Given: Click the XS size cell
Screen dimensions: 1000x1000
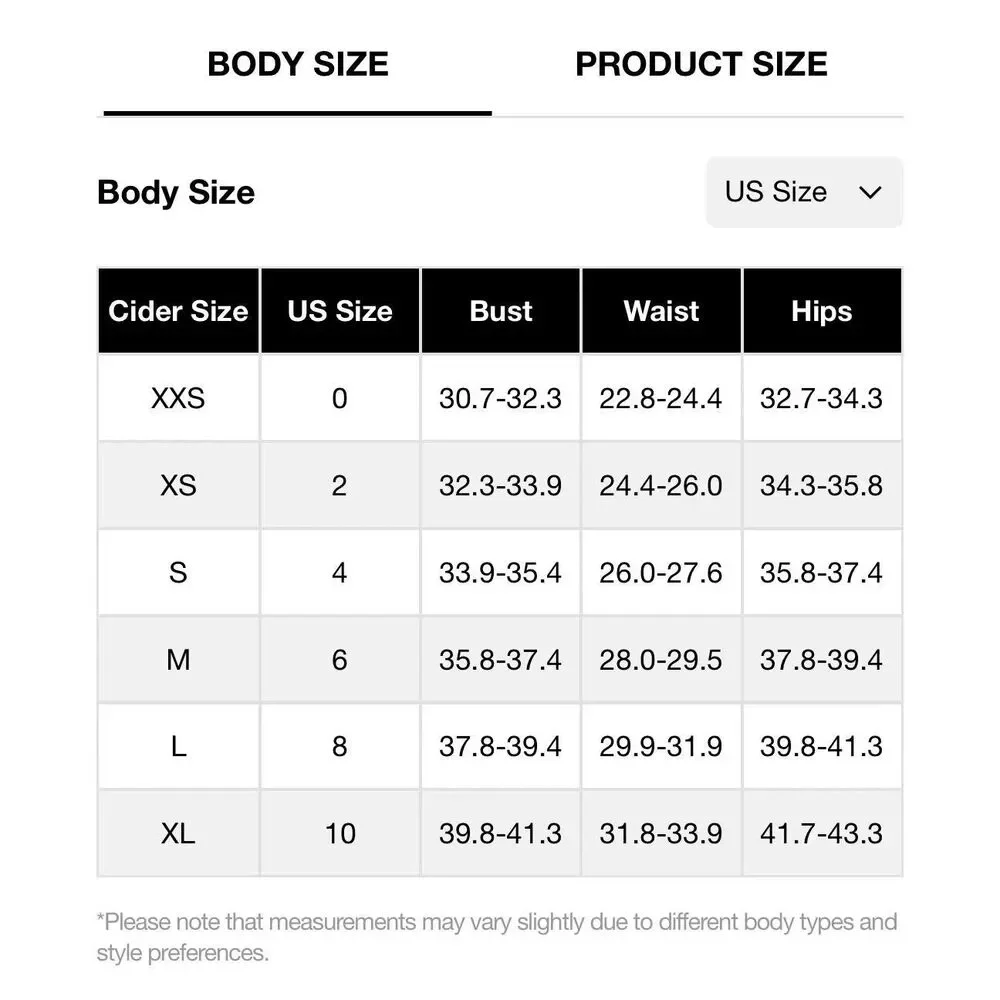Looking at the screenshot, I should click(178, 486).
